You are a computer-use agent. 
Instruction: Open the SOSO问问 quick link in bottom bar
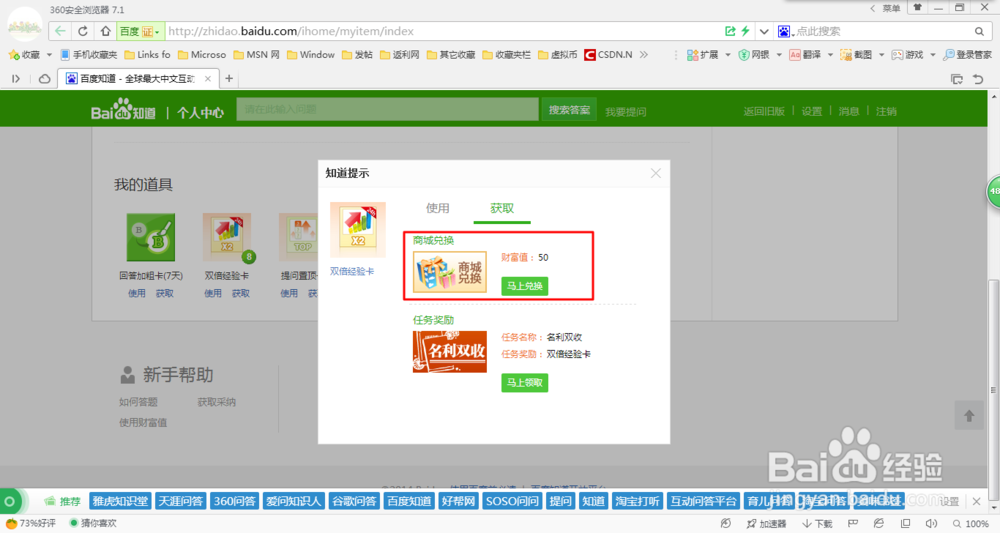pos(512,501)
